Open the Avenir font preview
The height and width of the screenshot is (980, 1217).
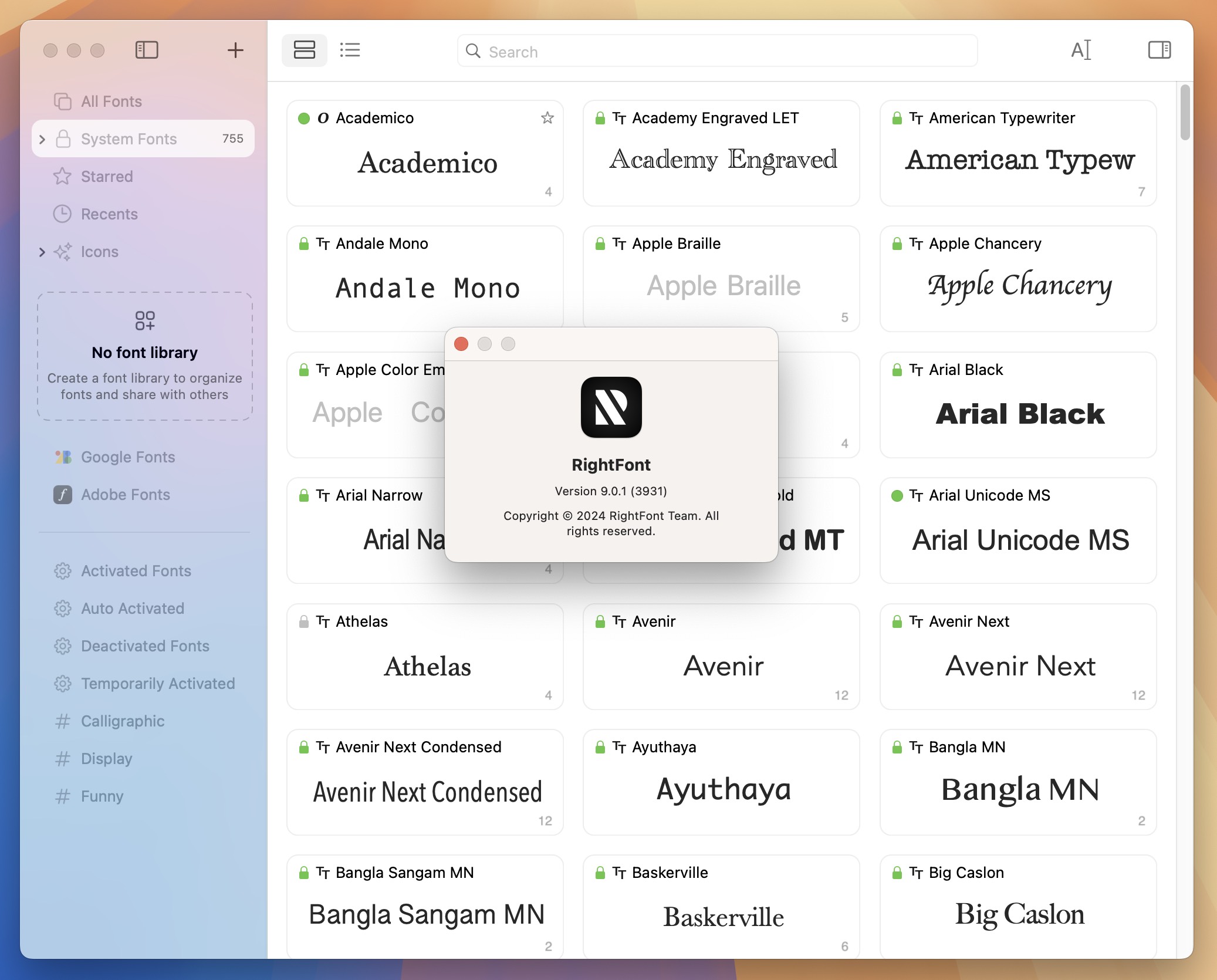pos(723,666)
